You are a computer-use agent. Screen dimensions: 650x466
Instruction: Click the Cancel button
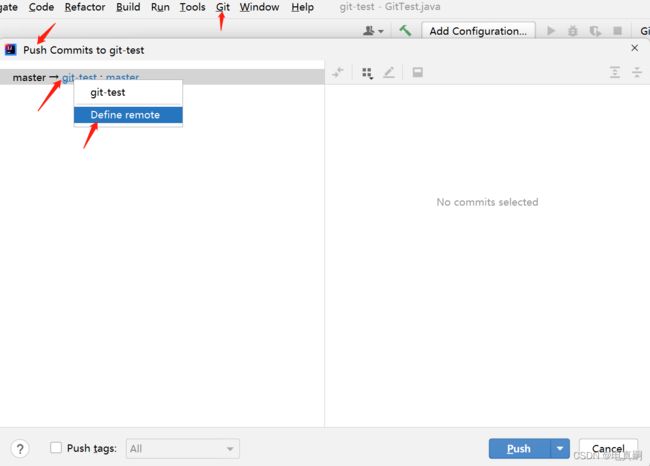(x=608, y=449)
